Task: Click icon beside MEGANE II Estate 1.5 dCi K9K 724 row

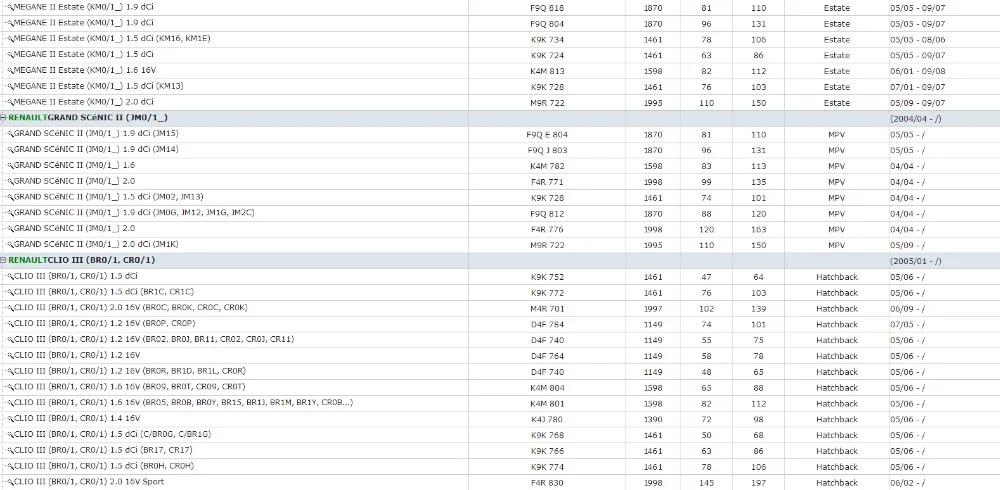Action: (x=10, y=56)
